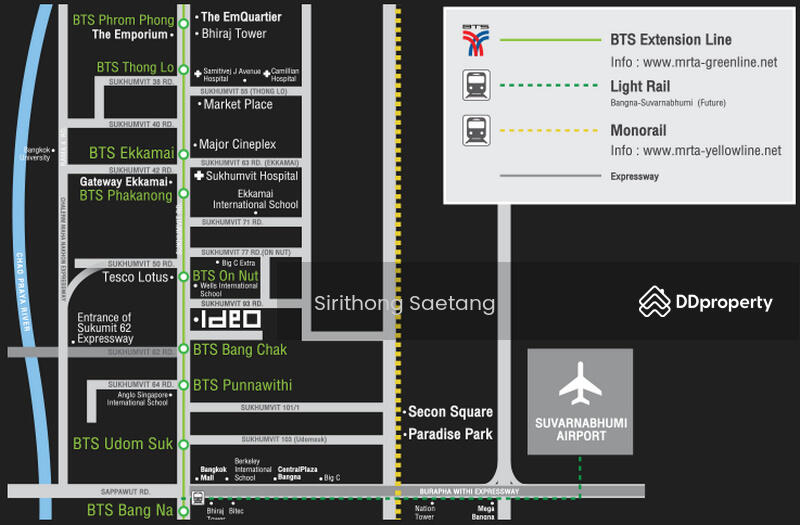Image resolution: width=800 pixels, height=525 pixels.
Task: Select the airplane icon at Suvarnabhumi Airport
Action: tap(580, 383)
